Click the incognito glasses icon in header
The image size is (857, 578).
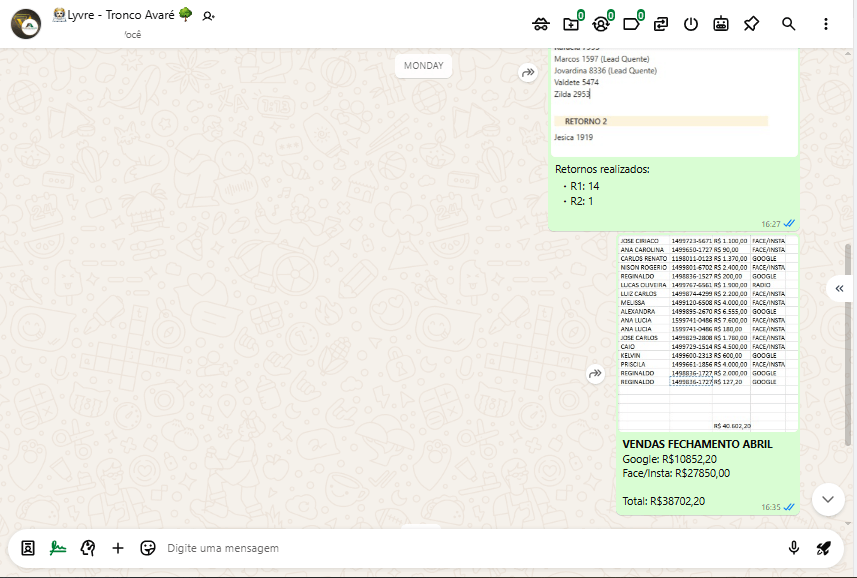541,24
